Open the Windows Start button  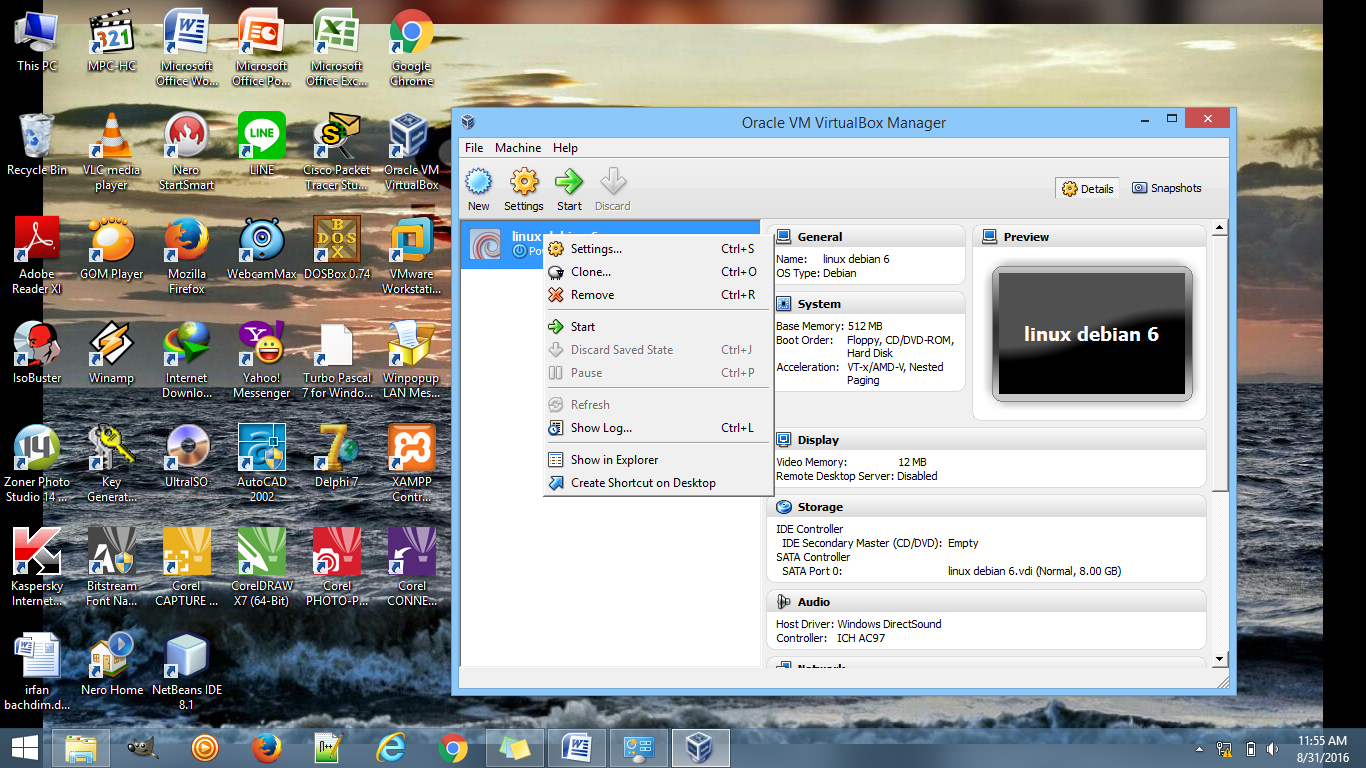point(24,748)
